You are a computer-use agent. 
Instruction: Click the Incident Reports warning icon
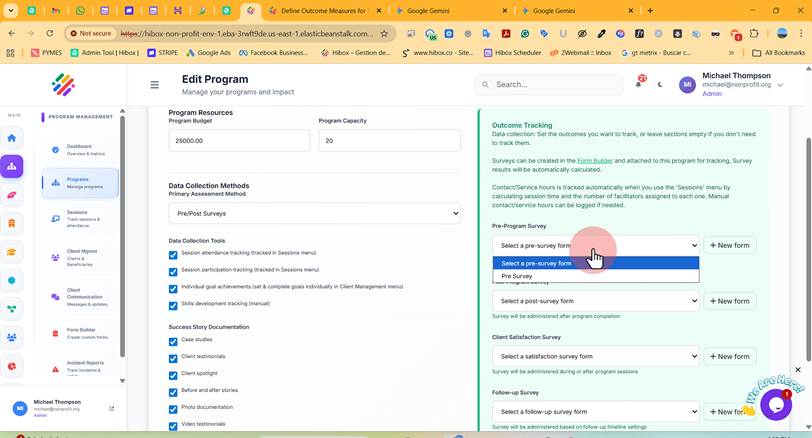(x=55, y=369)
